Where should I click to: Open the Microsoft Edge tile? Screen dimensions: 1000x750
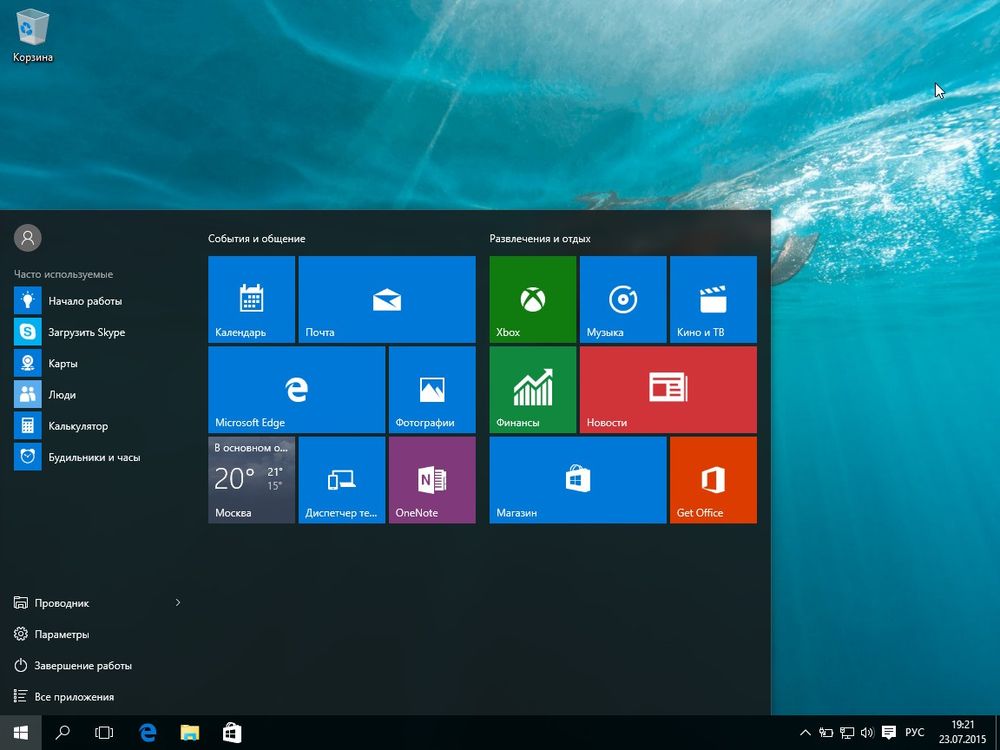pyautogui.click(x=296, y=389)
